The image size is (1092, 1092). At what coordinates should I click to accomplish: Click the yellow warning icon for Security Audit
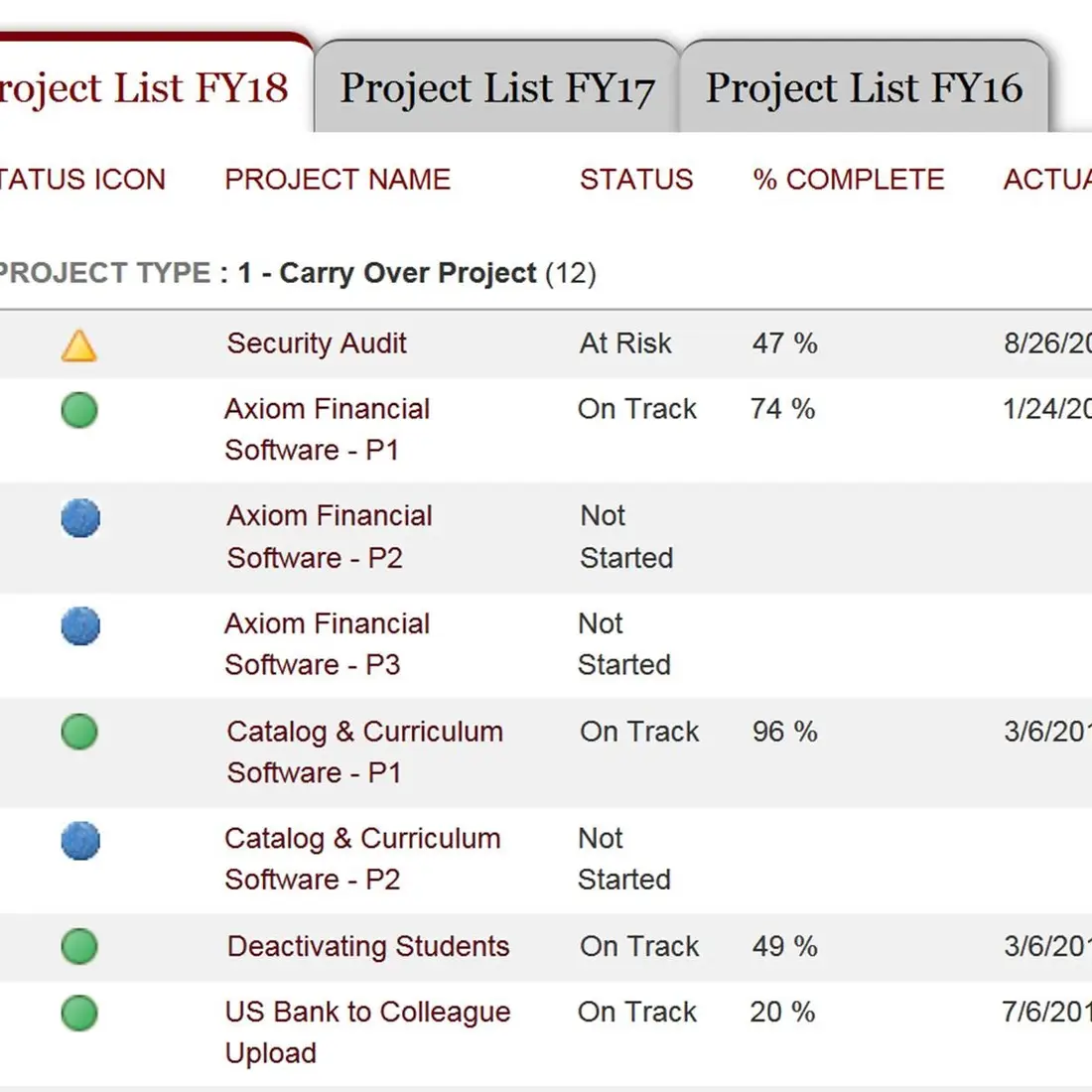point(78,345)
